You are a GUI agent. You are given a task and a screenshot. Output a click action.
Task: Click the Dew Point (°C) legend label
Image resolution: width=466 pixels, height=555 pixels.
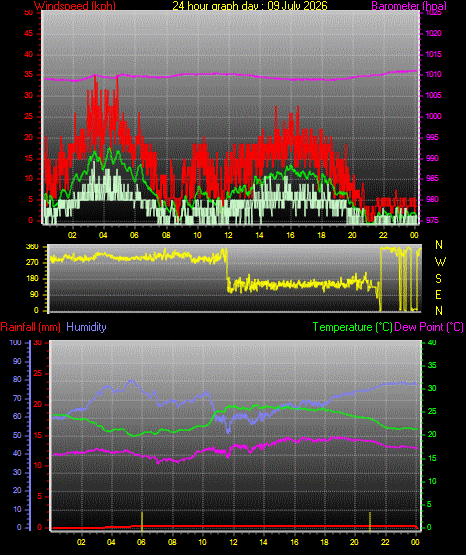pyautogui.click(x=429, y=327)
